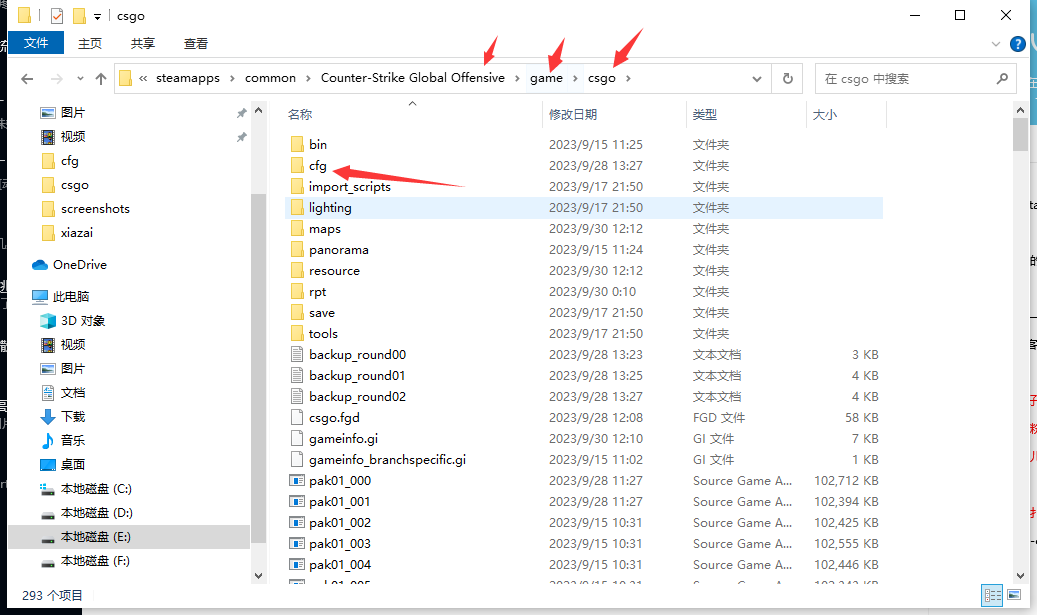This screenshot has width=1037, height=615.
Task: Switch to the 共享 ribbon tab
Action: pos(143,43)
